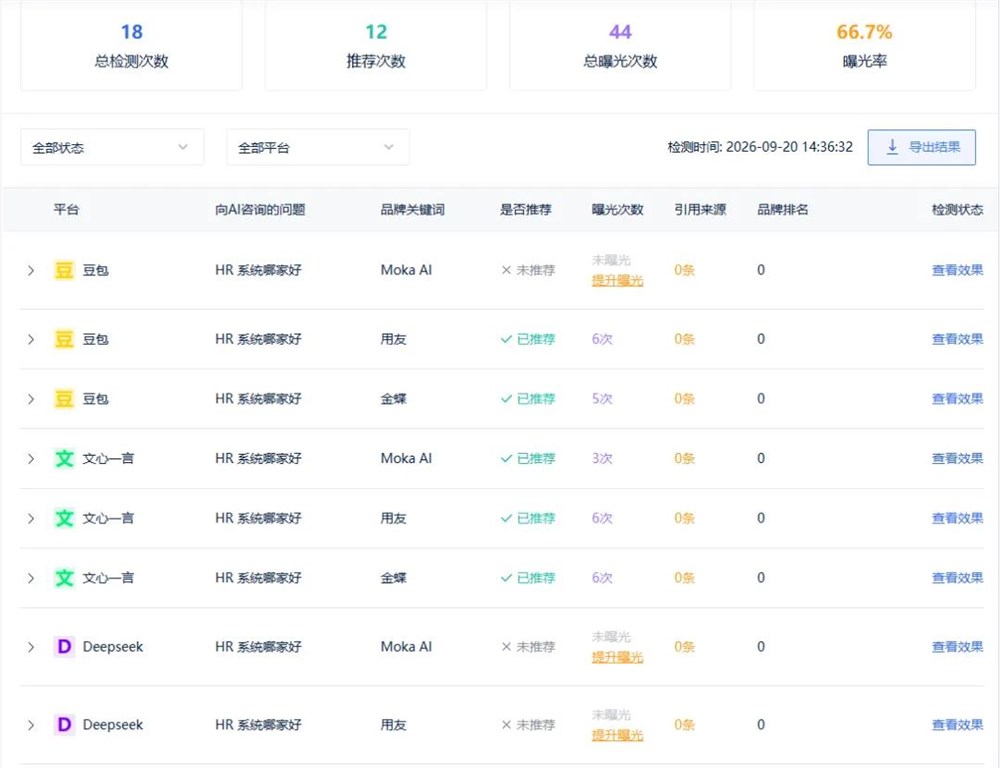Click the 引用来源 column header
Viewport: 1000px width, 768px height.
click(700, 210)
